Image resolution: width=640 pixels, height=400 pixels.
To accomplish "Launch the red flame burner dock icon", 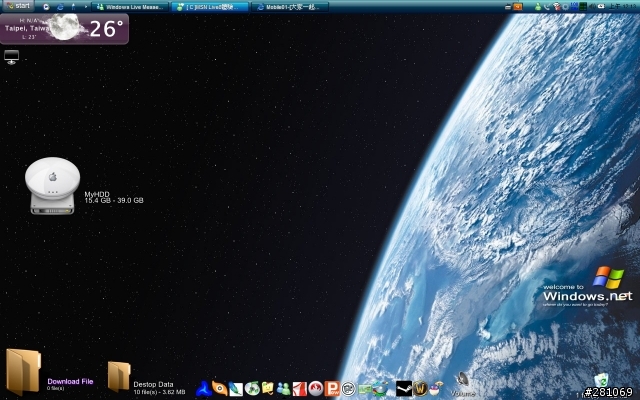I will (x=316, y=389).
